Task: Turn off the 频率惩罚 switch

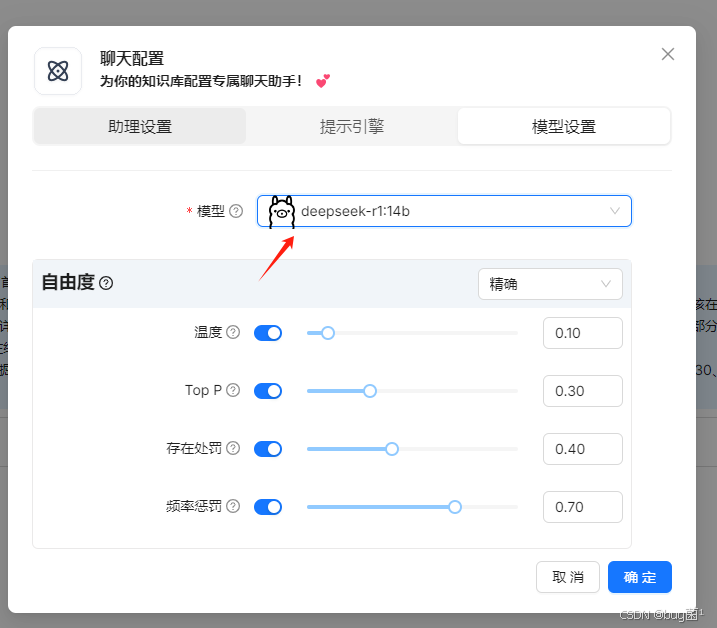Action: [268, 507]
